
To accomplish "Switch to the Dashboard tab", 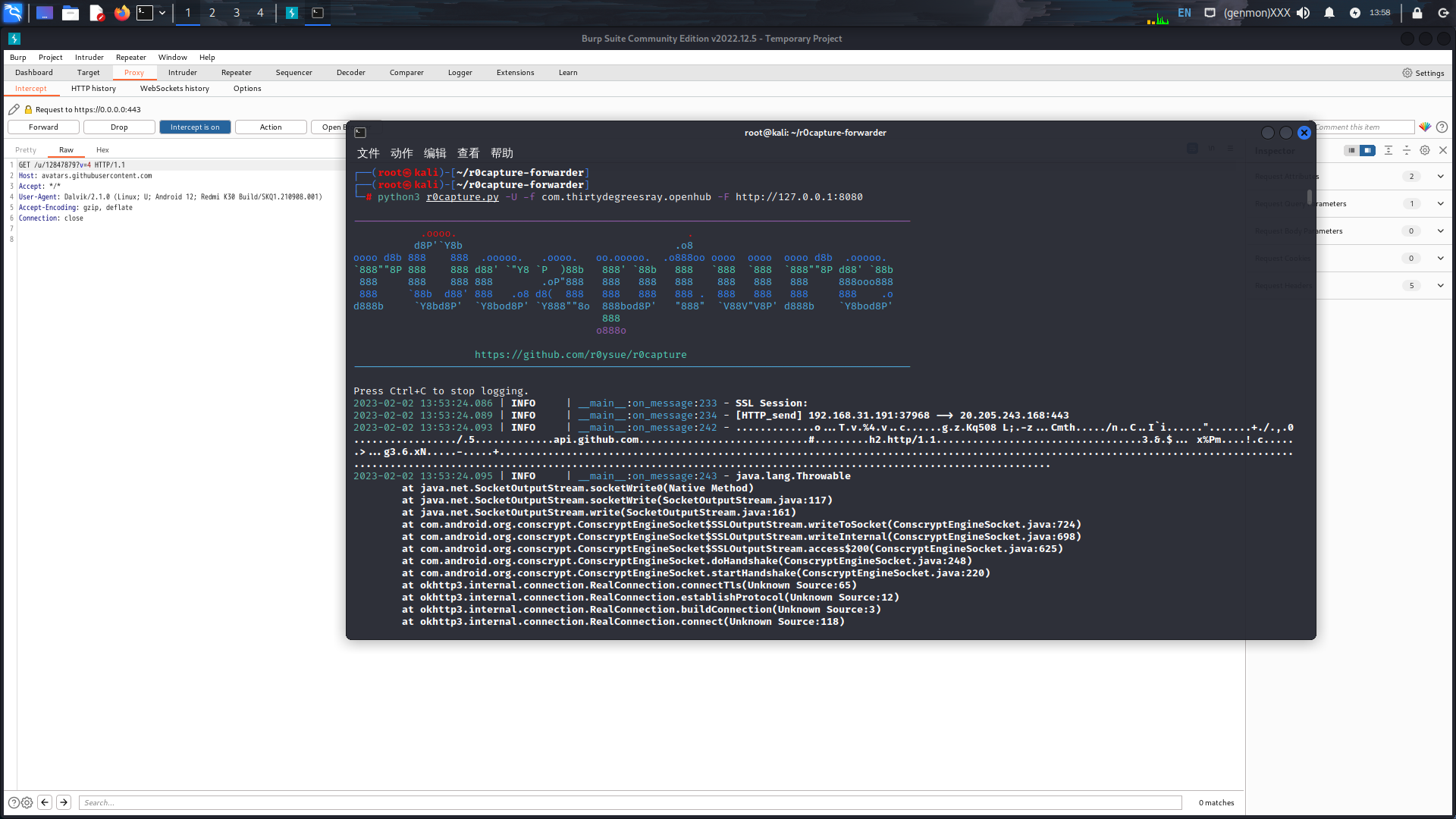I will pyautogui.click(x=34, y=73).
